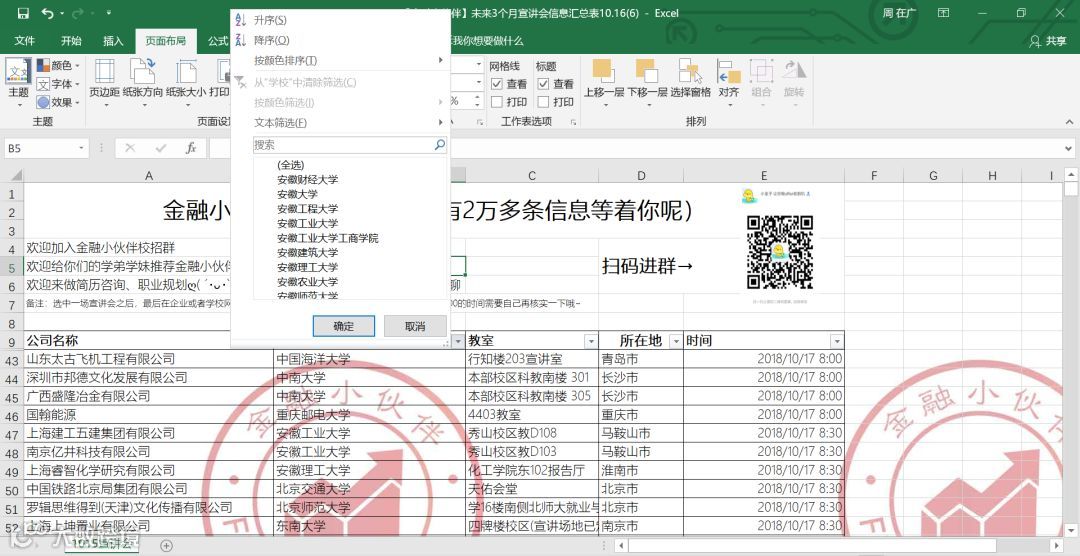Click the fx insert function icon
Image resolution: width=1080 pixels, height=556 pixels.
tap(191, 148)
